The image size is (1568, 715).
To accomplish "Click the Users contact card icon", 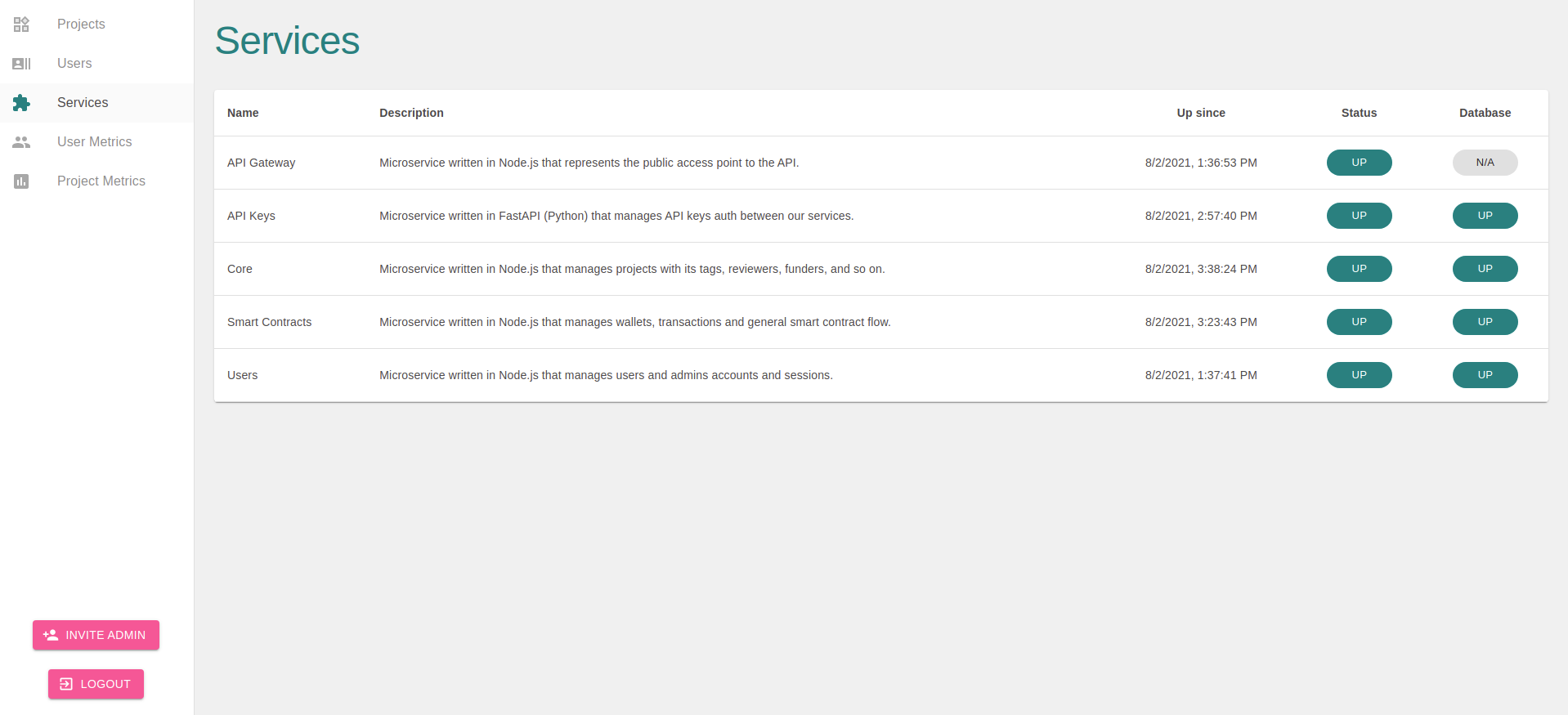I will tap(21, 64).
